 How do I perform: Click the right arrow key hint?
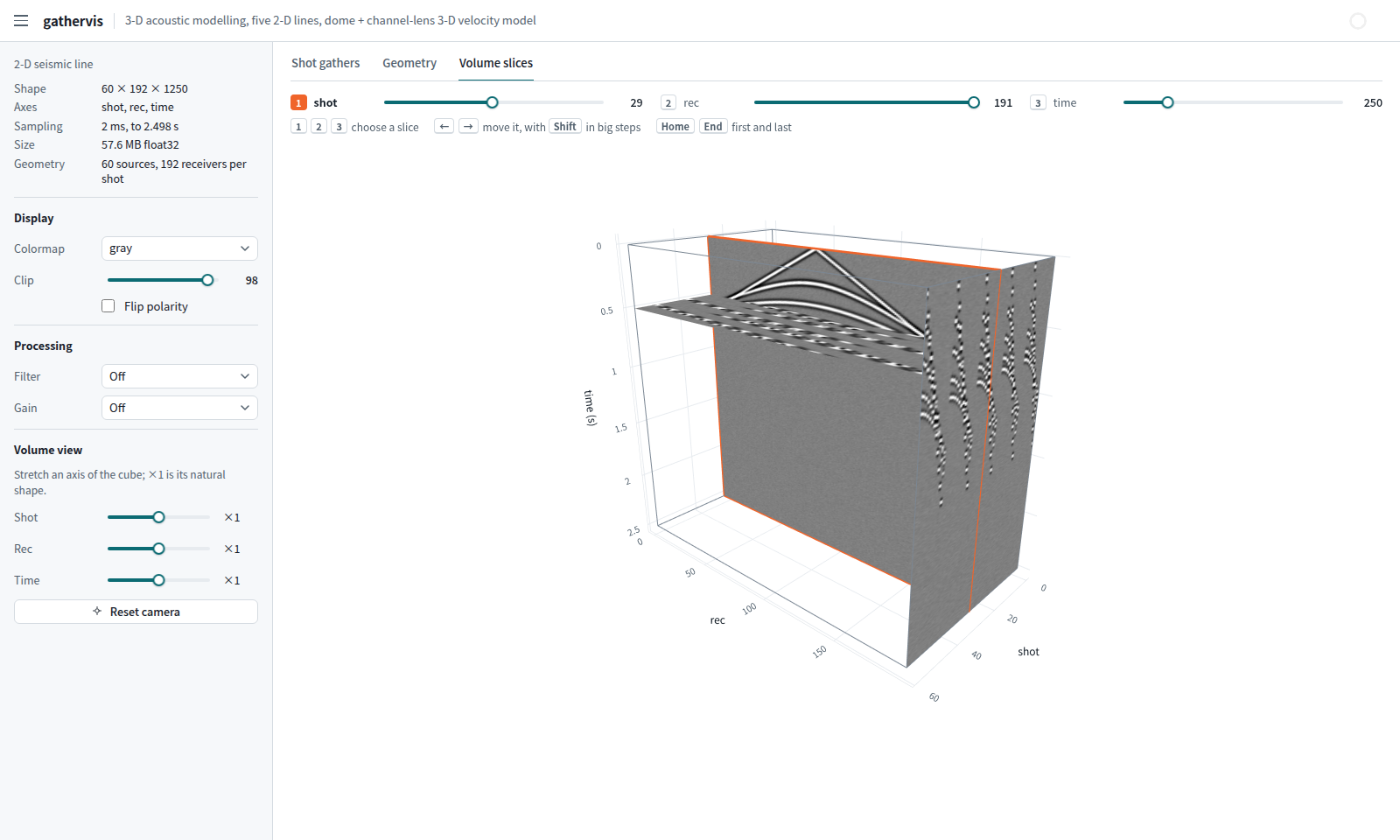[469, 127]
